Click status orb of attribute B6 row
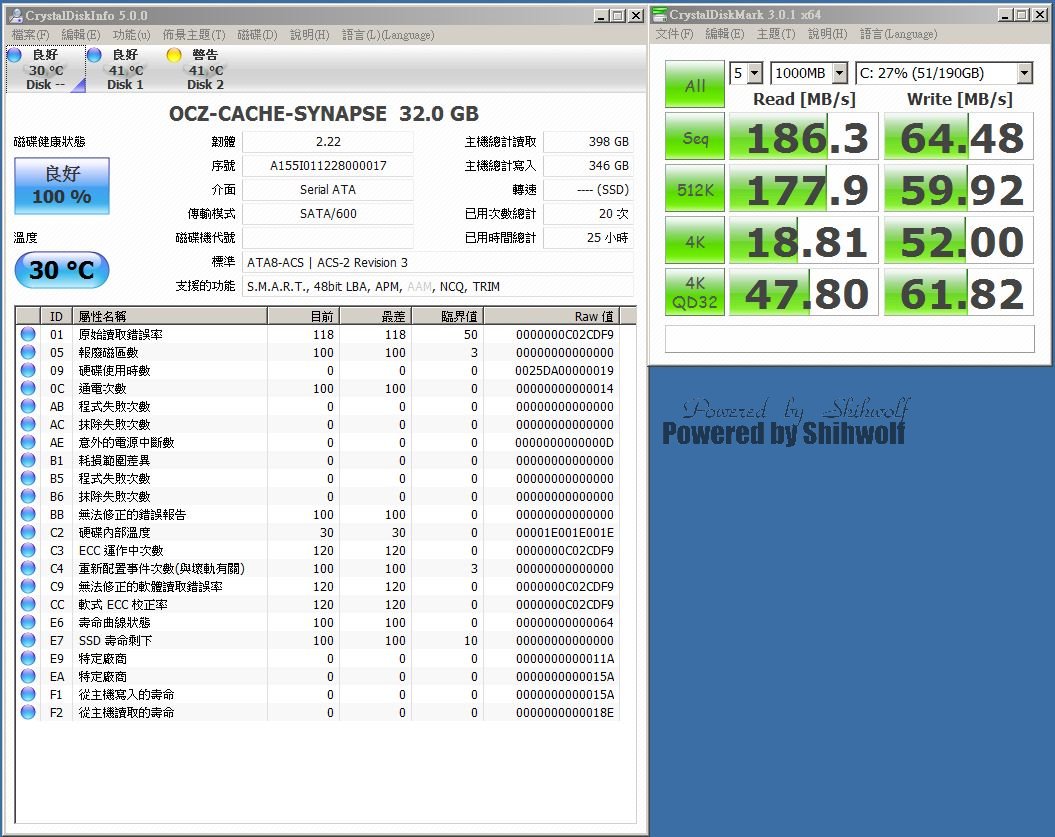The image size is (1055, 837). pos(28,496)
